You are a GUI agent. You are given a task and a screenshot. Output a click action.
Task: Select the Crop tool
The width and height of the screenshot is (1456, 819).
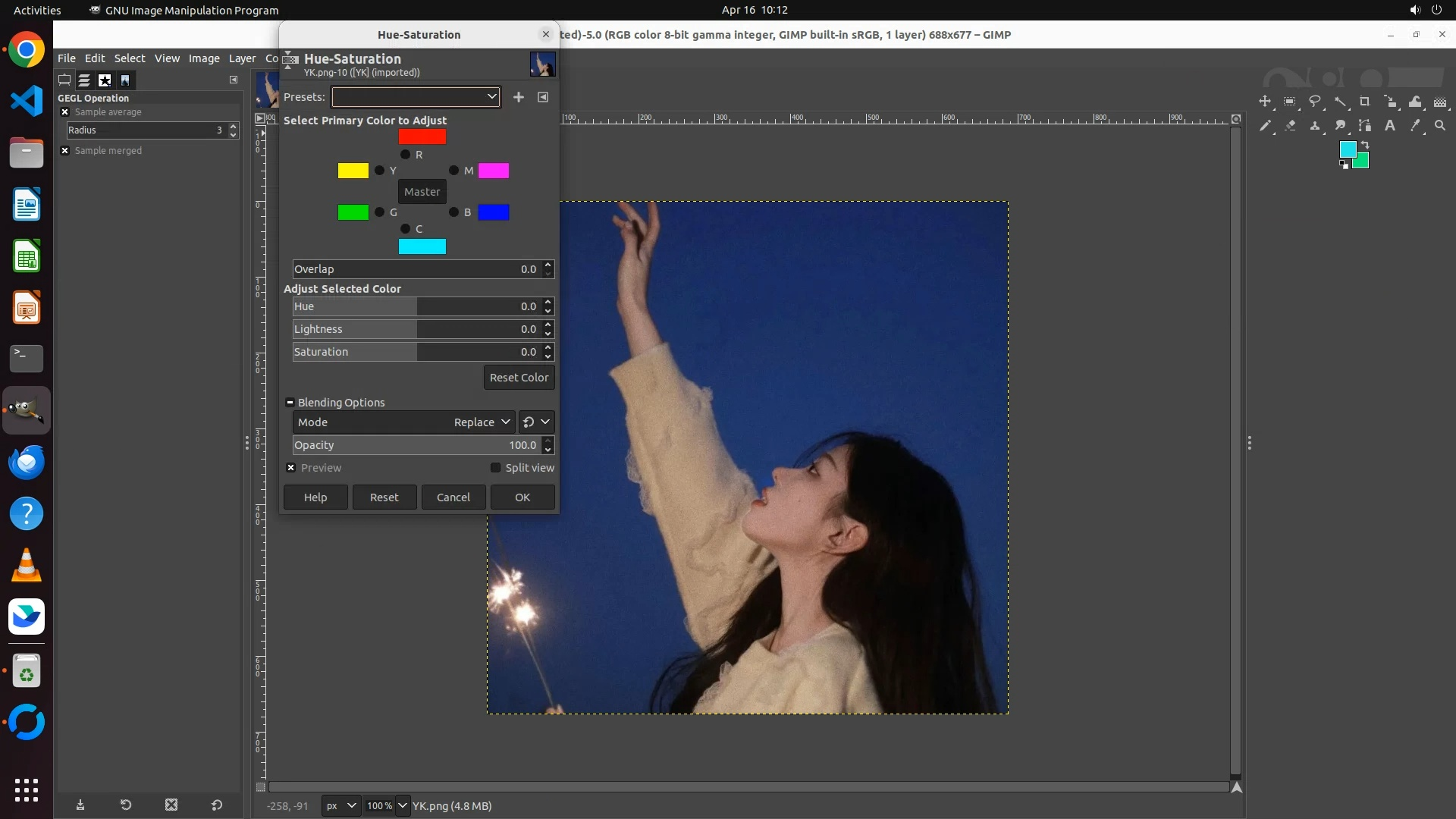click(1365, 102)
